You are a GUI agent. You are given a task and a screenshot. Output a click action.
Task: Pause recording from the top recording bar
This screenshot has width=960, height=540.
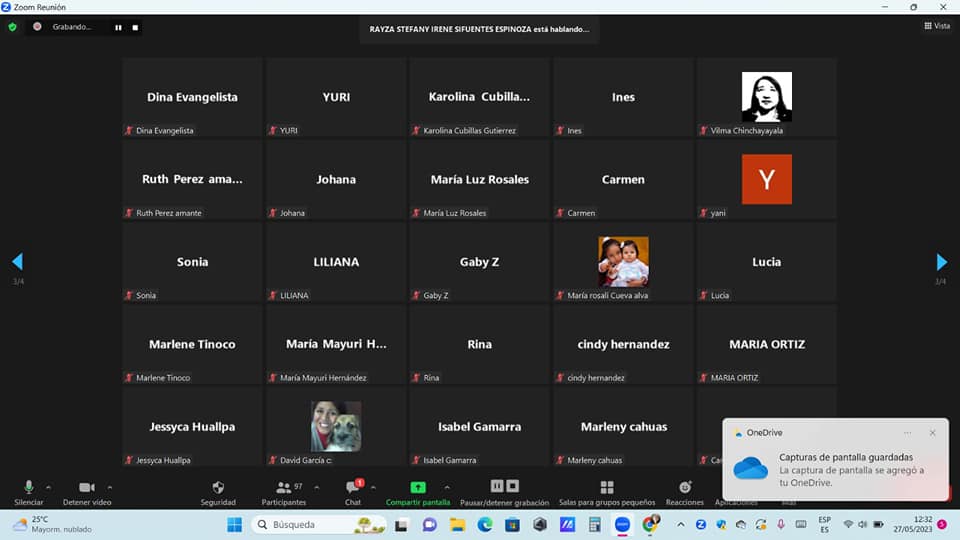pyautogui.click(x=118, y=27)
